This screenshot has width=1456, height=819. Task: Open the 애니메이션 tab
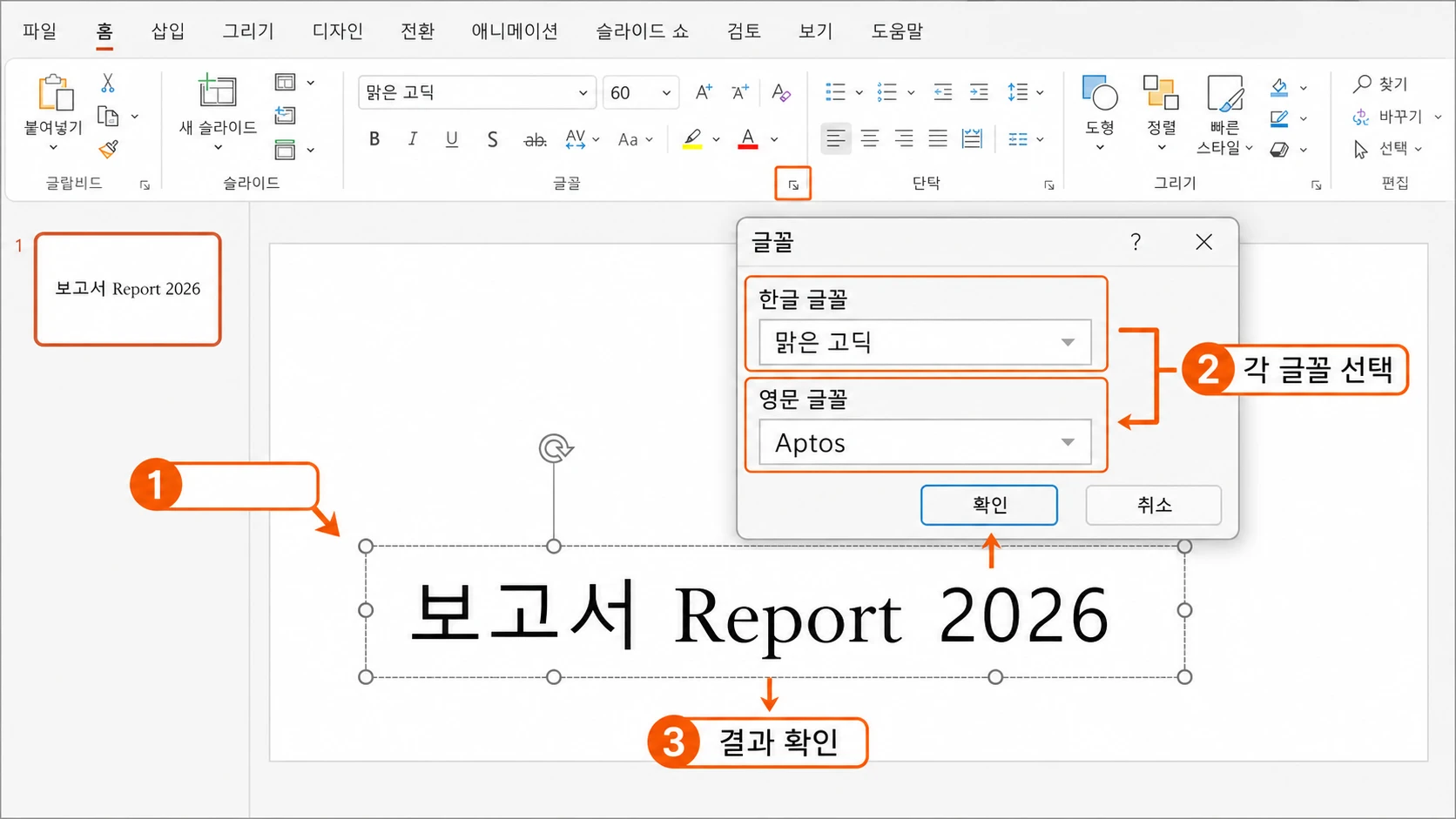point(515,31)
